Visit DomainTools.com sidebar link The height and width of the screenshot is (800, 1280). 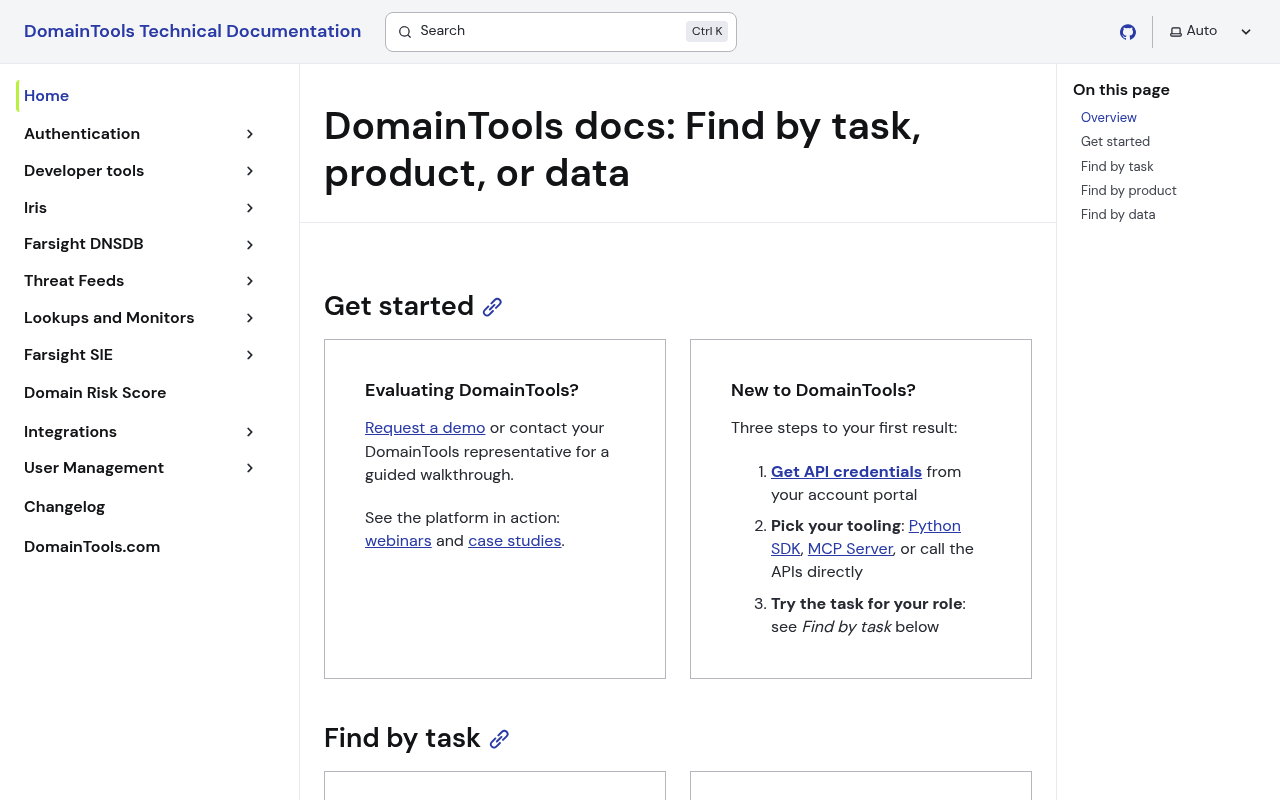(x=92, y=547)
